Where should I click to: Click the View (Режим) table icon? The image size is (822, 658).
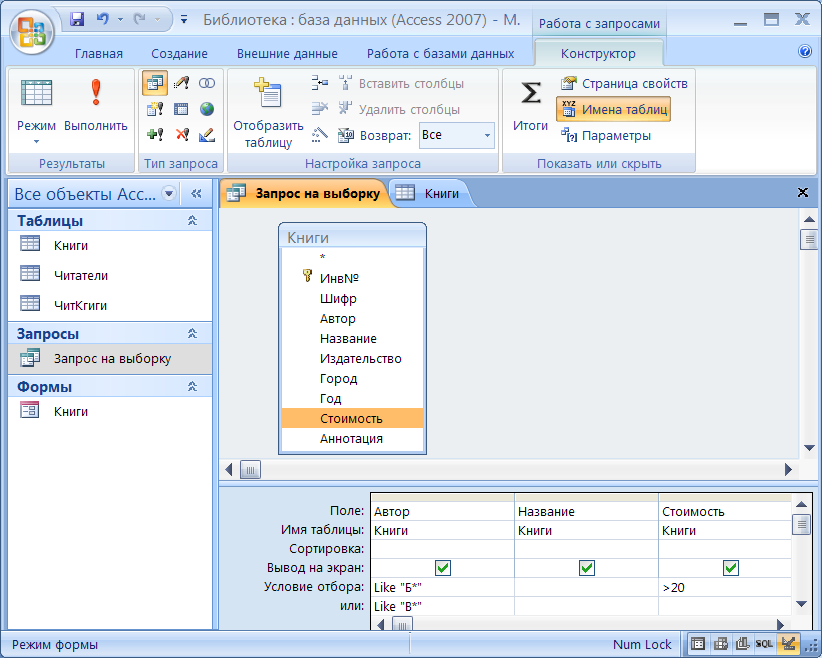(36, 93)
